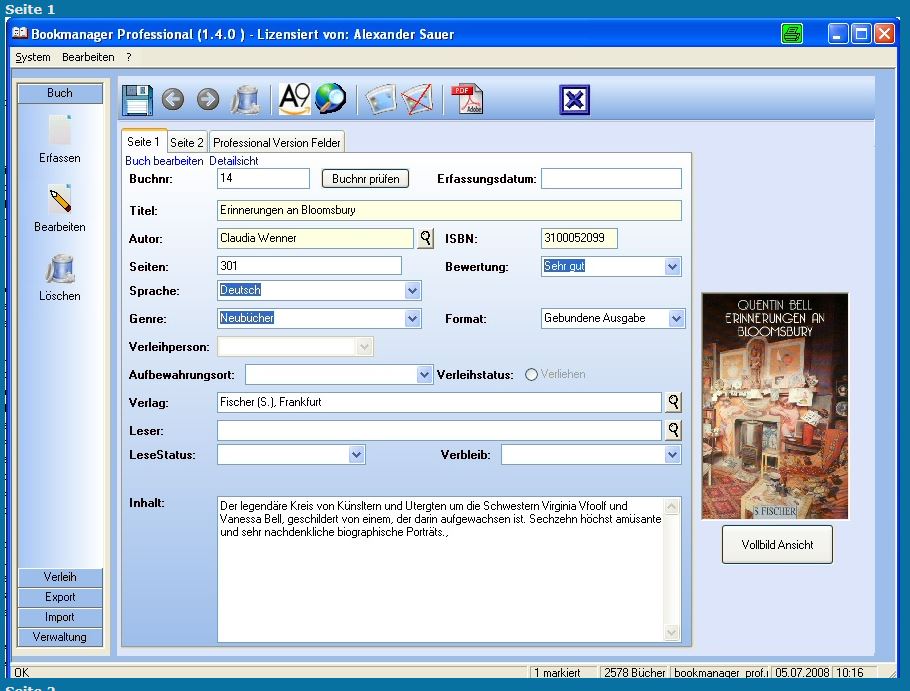Go to previous book with back arrow
Screen dimensions: 910x691
point(173,99)
